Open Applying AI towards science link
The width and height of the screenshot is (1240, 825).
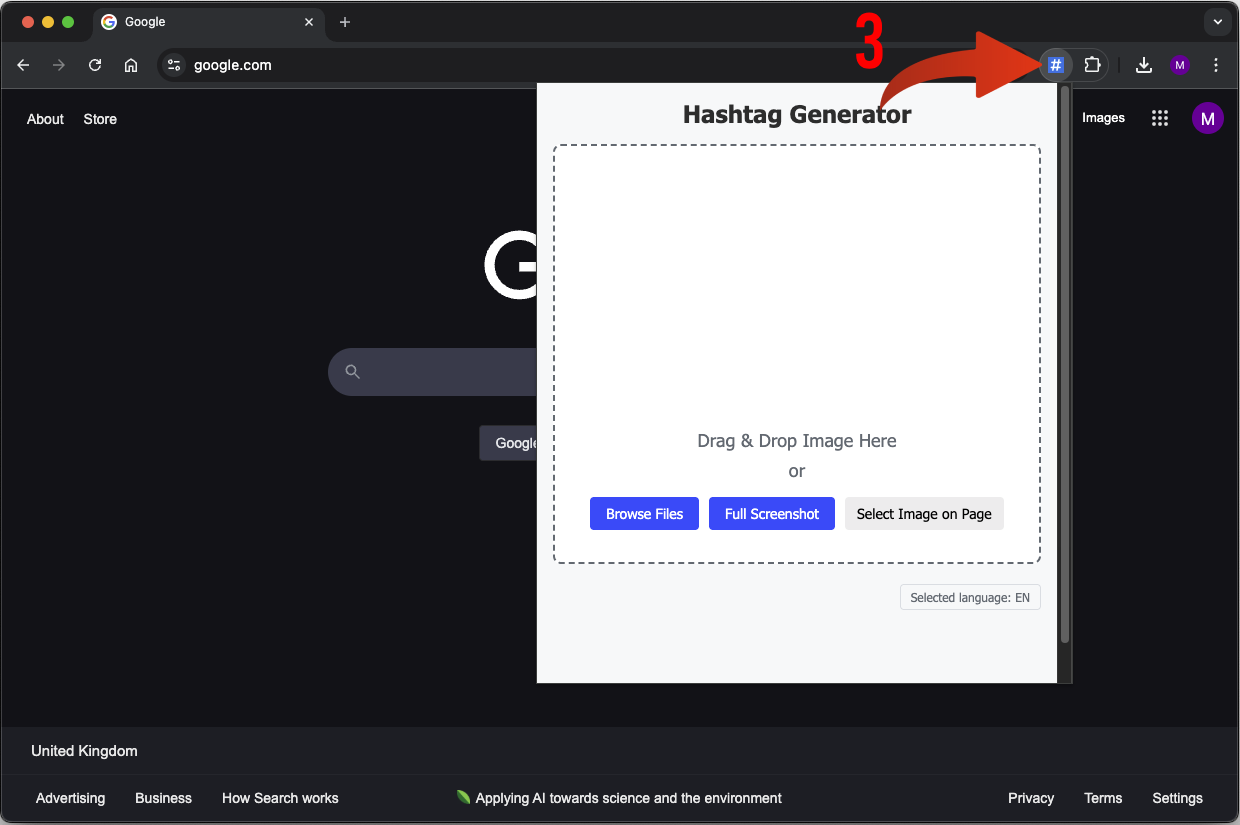[628, 798]
